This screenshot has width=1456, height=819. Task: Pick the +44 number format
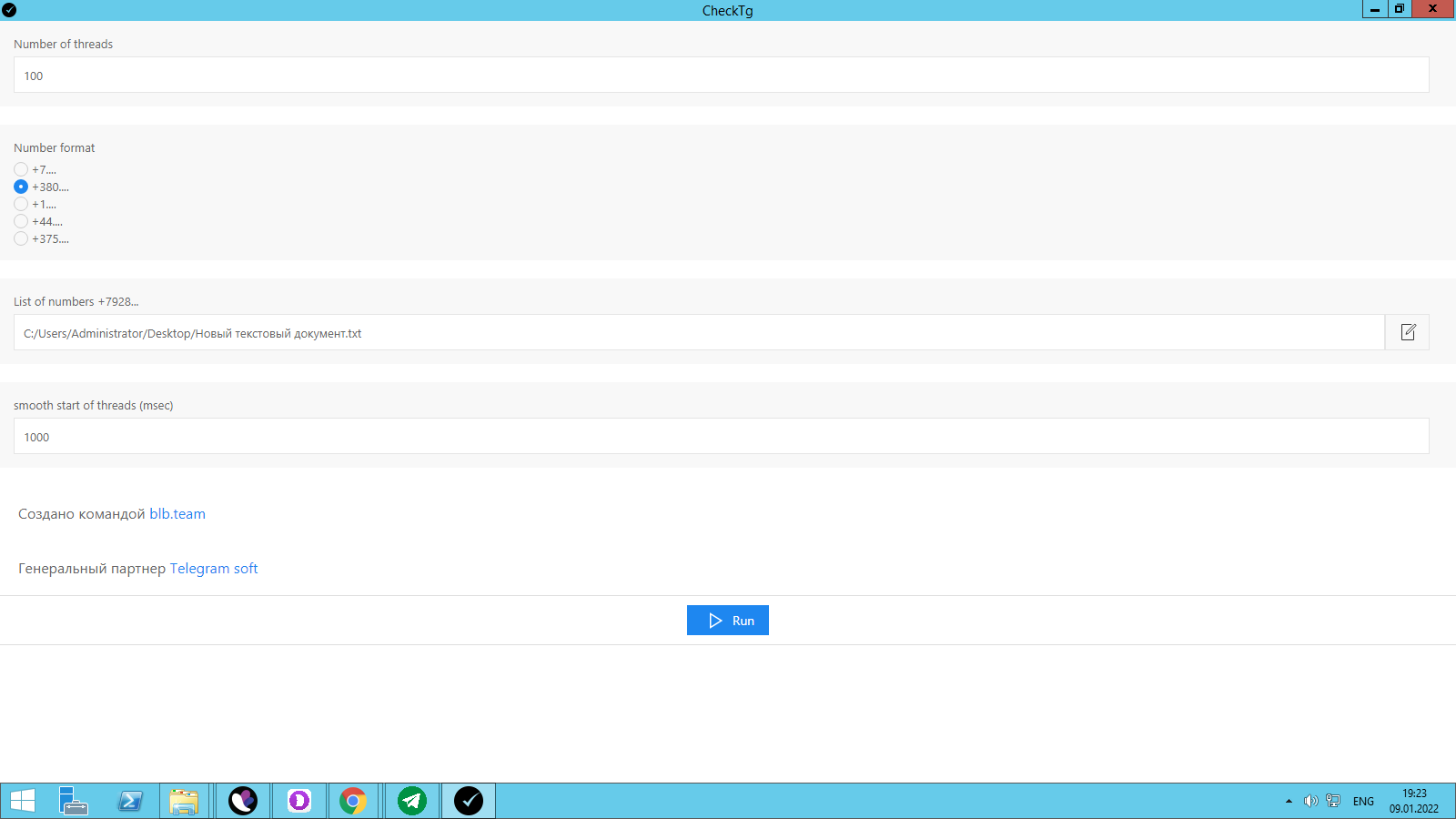tap(21, 221)
